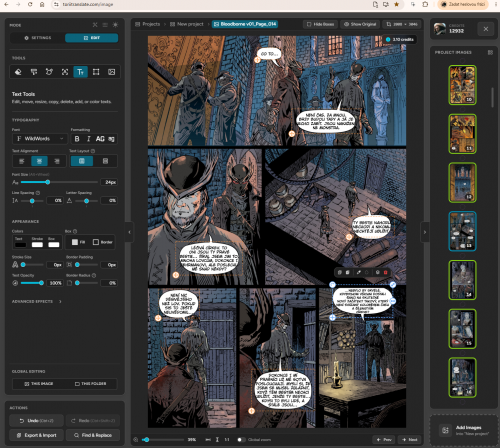The height and width of the screenshot is (448, 500).
Task: Adjust the Font Size slider
Action: click(x=59, y=182)
